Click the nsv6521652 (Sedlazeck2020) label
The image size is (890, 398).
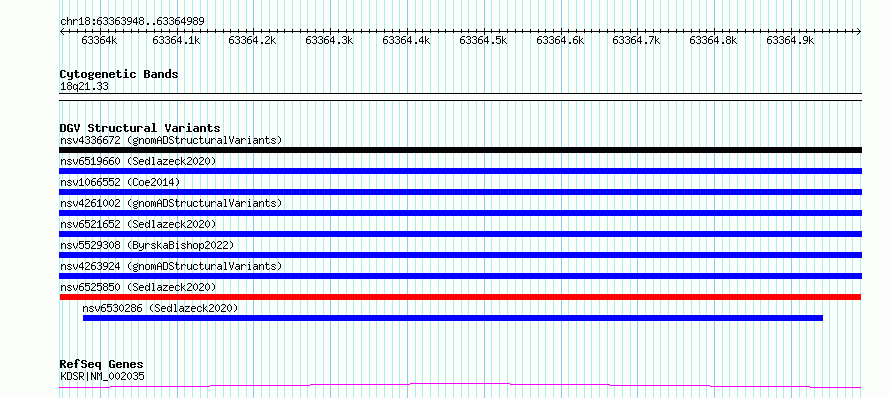[138, 224]
